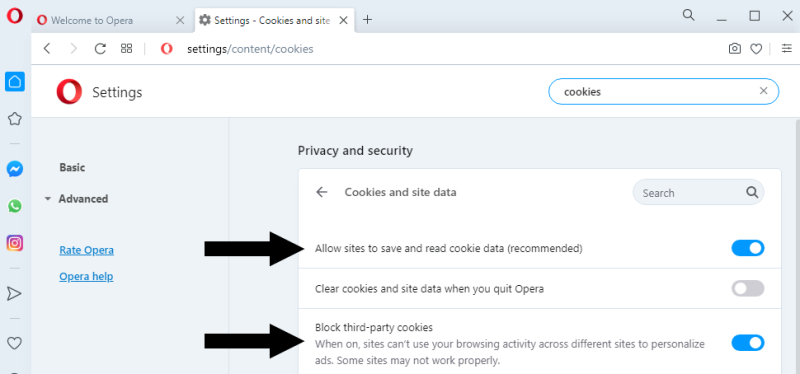The height and width of the screenshot is (374, 800).
Task: Take a snapshot with camera icon
Action: tap(734, 48)
